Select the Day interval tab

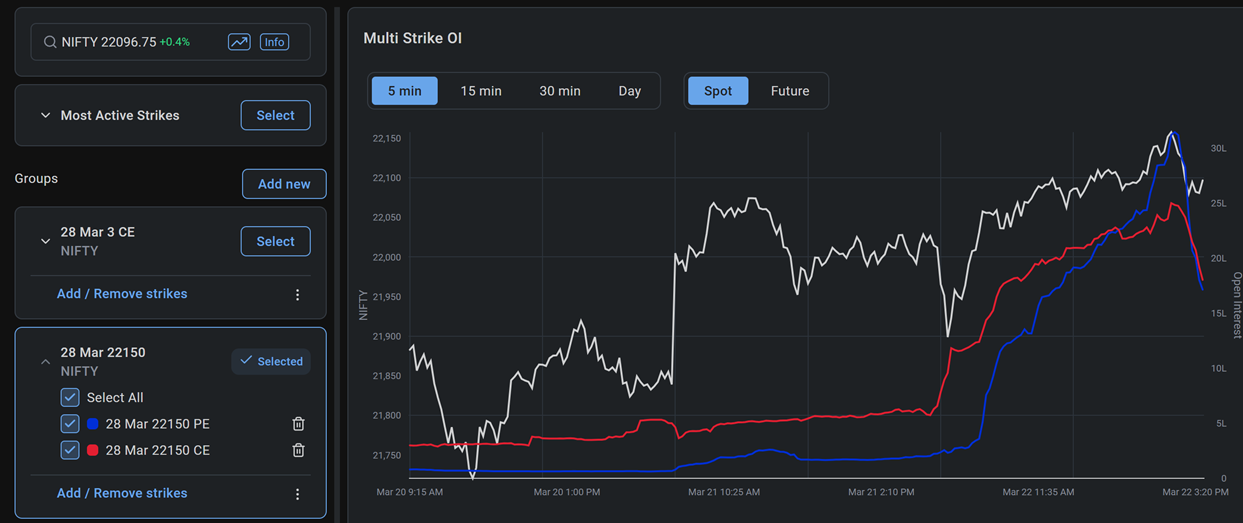pyautogui.click(x=629, y=91)
